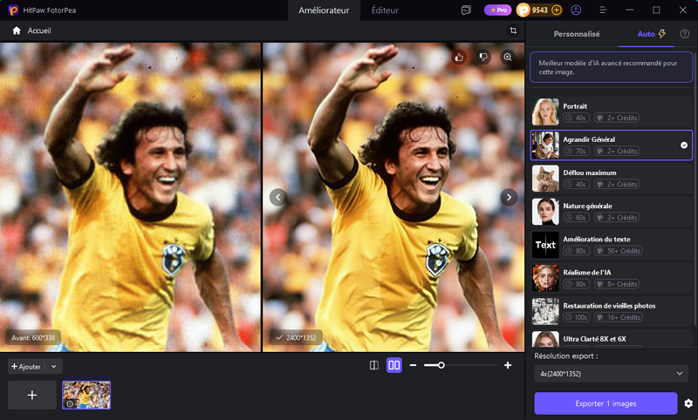Open the crop tool icon

click(513, 30)
